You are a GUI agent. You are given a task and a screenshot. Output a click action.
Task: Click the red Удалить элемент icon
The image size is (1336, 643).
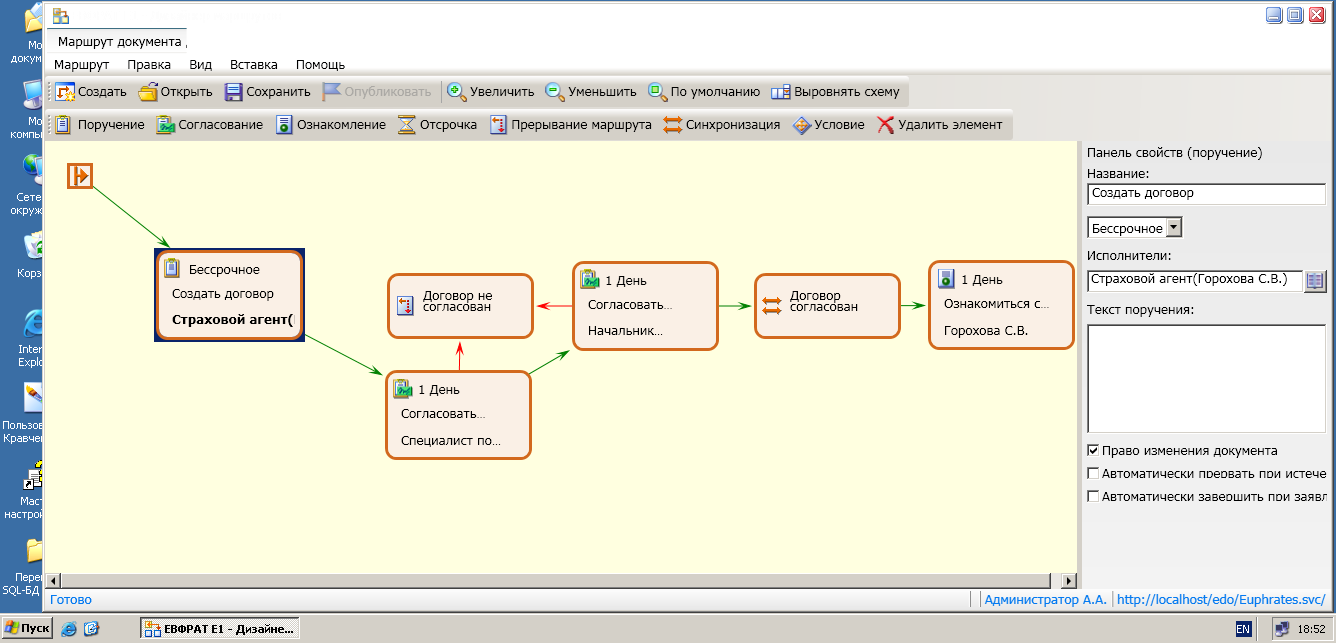pos(885,125)
